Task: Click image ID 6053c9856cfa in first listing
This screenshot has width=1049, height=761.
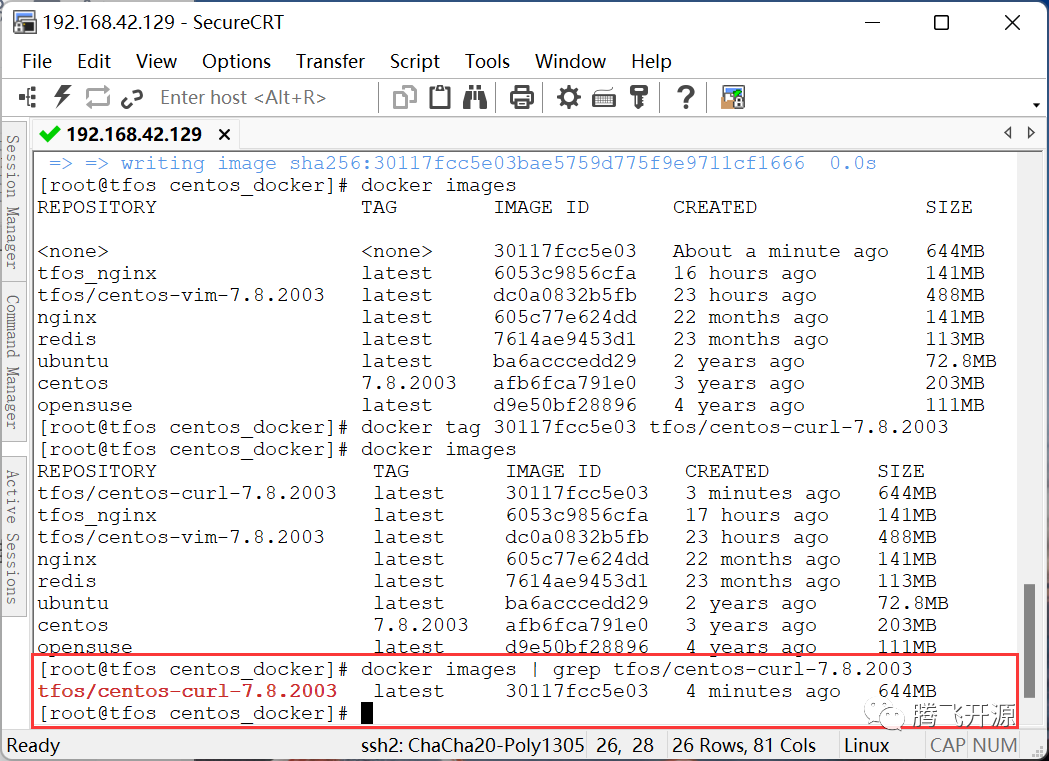Action: [565, 273]
